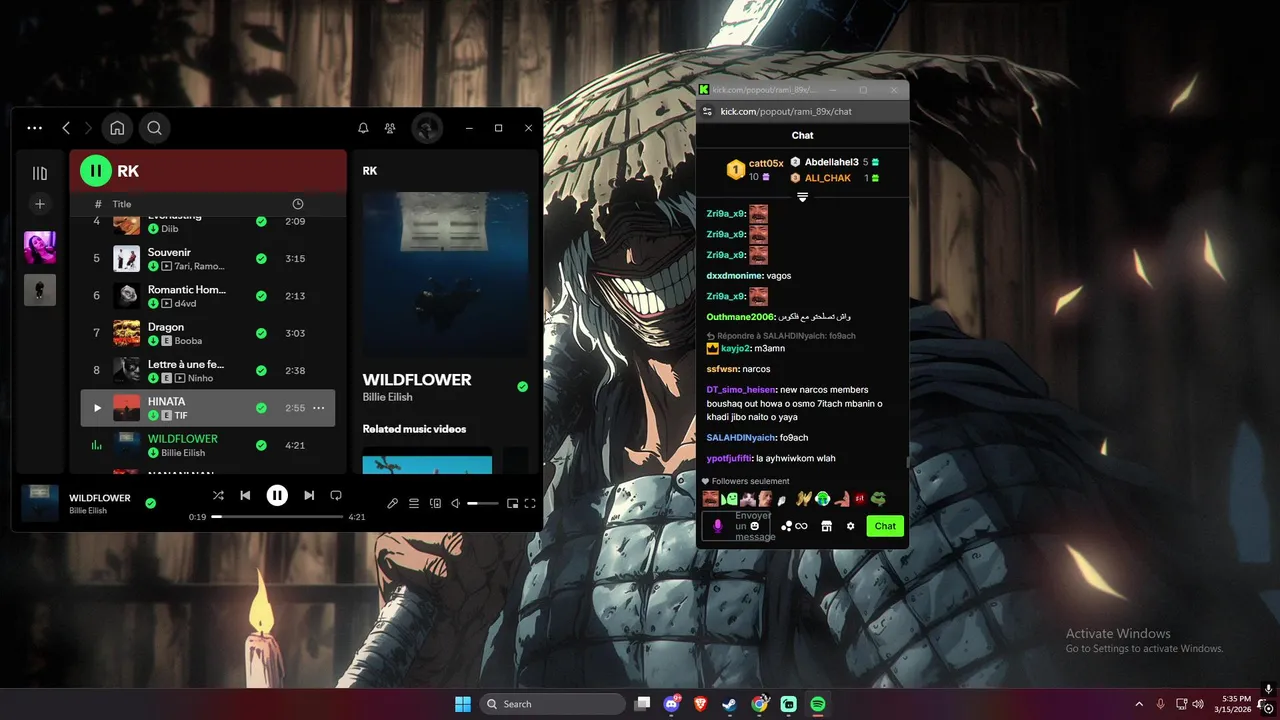The width and height of the screenshot is (1280, 720).
Task: Open lyrics microphone icon
Action: [393, 503]
